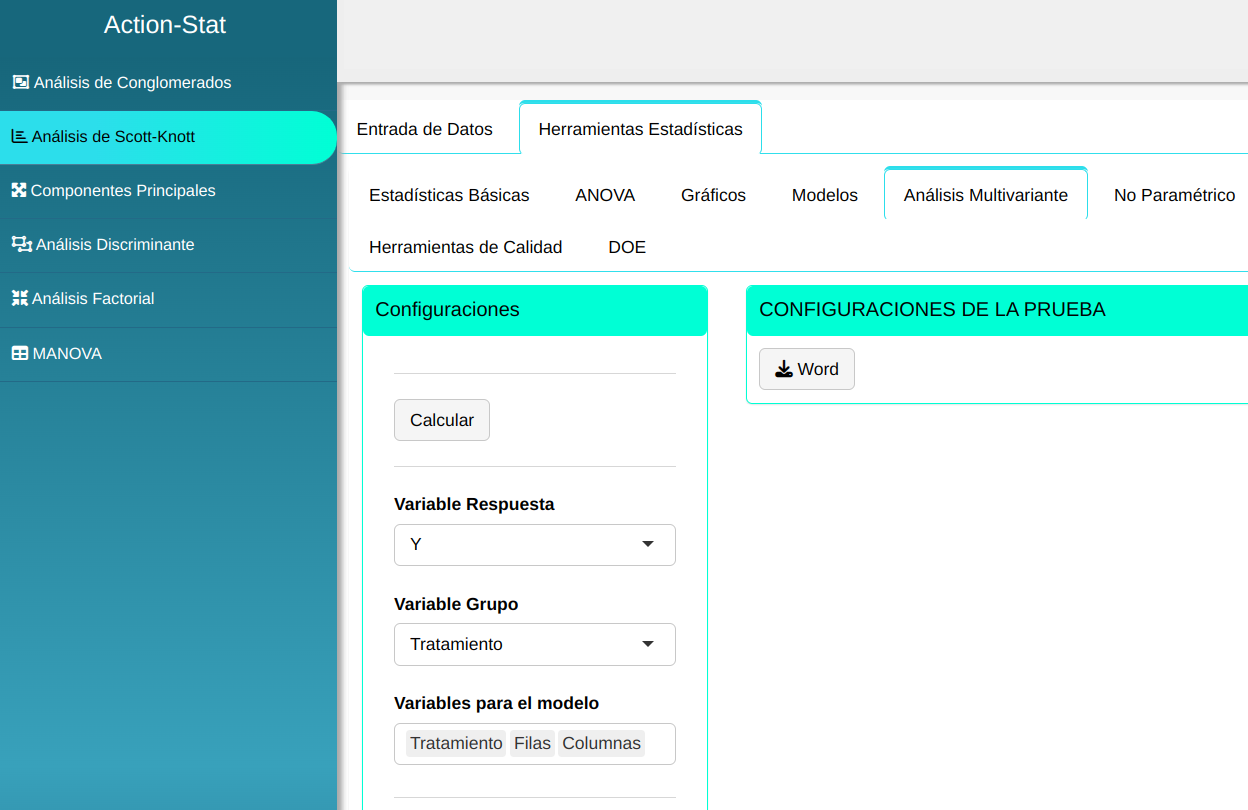Screen dimensions: 1248x810
Task: Click the Análisis de Conglomerados sidebar icon
Action: (x=20, y=83)
